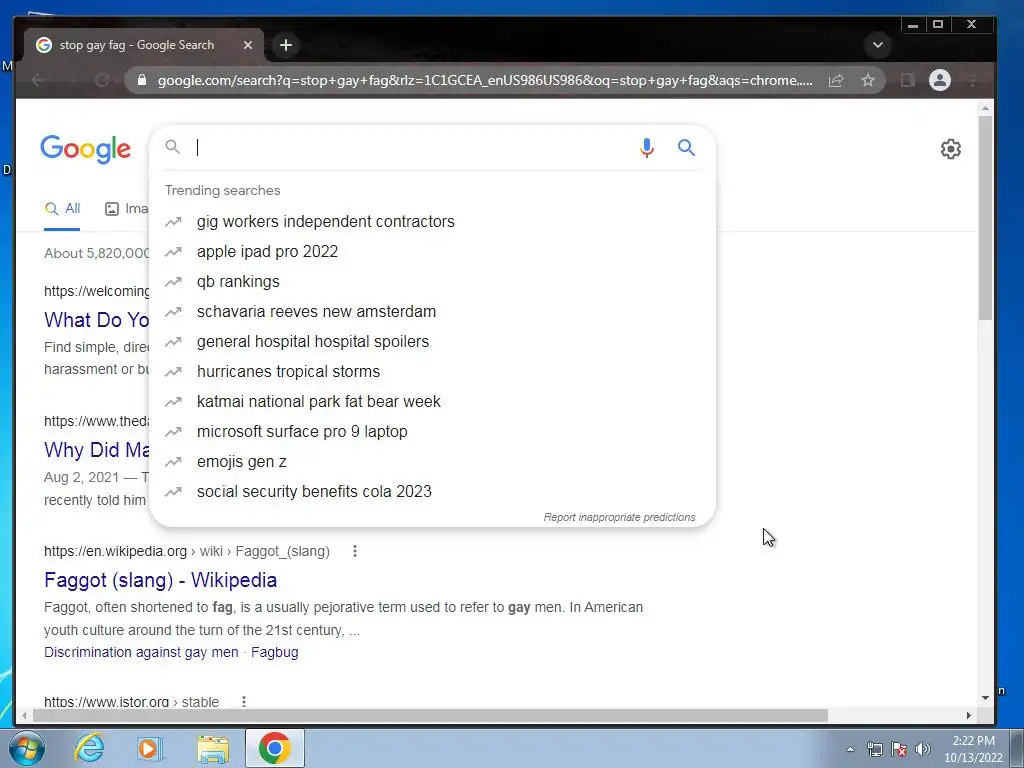Choose 'schavaria reeves new amsterdam' suggestion
Screen dimensions: 1024x768
432,312
